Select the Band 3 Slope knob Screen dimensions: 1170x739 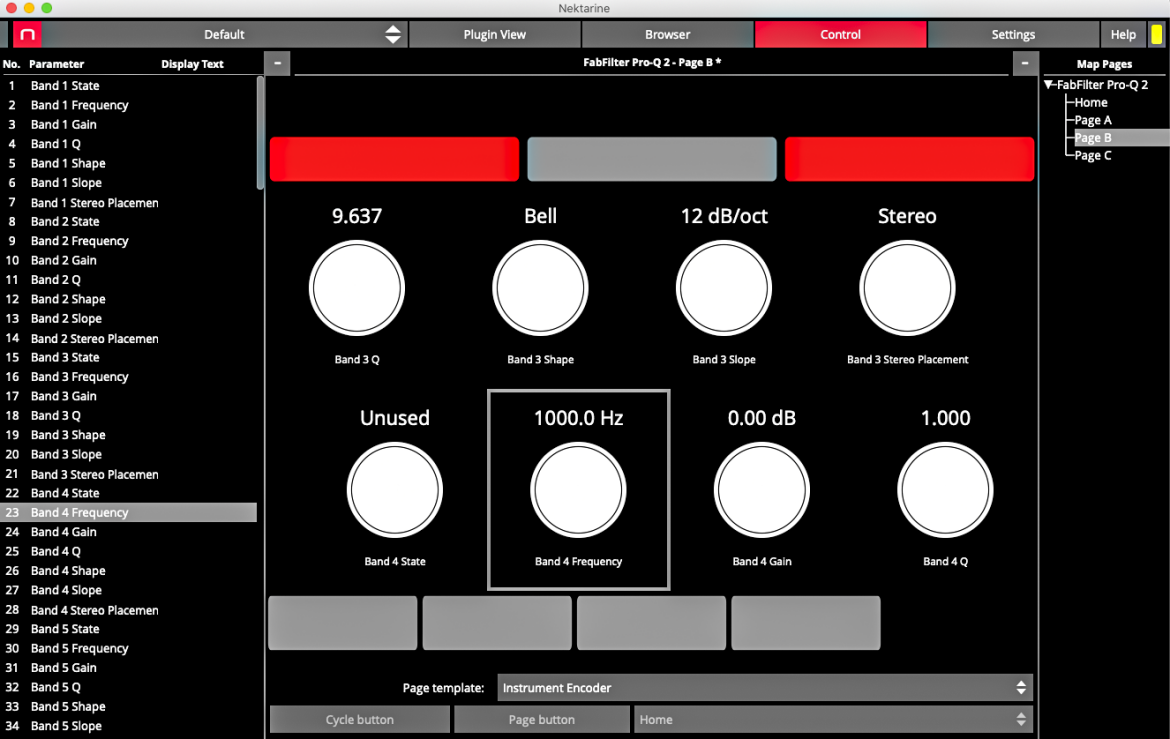pos(724,288)
